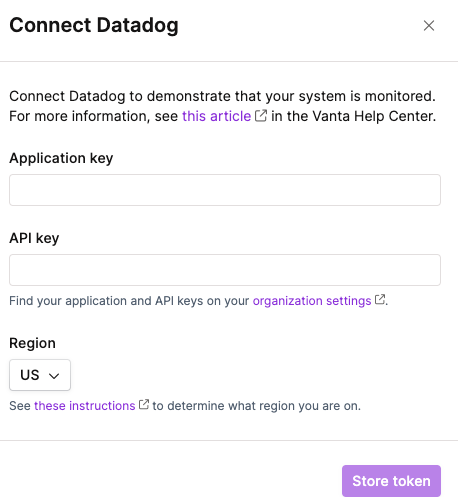Click external-link icon after organization settings

[x=380, y=299]
